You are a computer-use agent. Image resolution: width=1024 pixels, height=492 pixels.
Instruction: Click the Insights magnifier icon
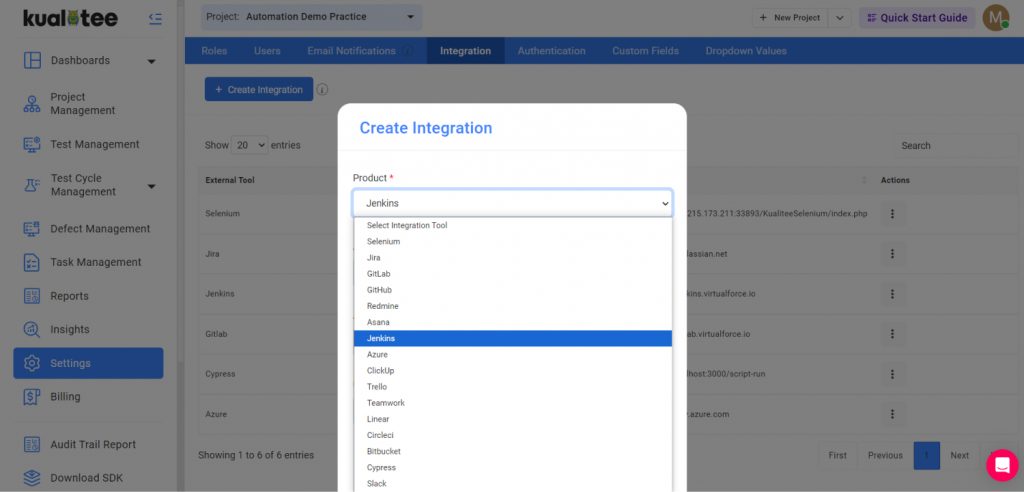pos(32,329)
